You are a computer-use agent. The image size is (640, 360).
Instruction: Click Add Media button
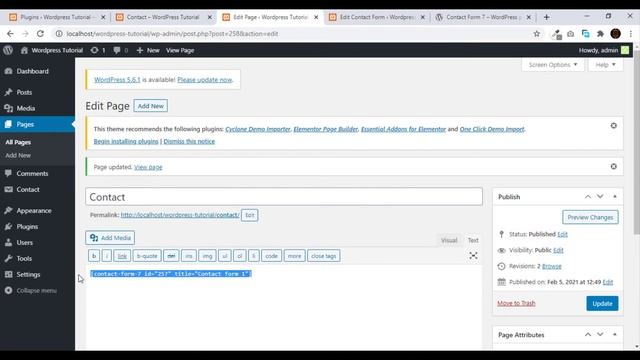click(x=110, y=238)
